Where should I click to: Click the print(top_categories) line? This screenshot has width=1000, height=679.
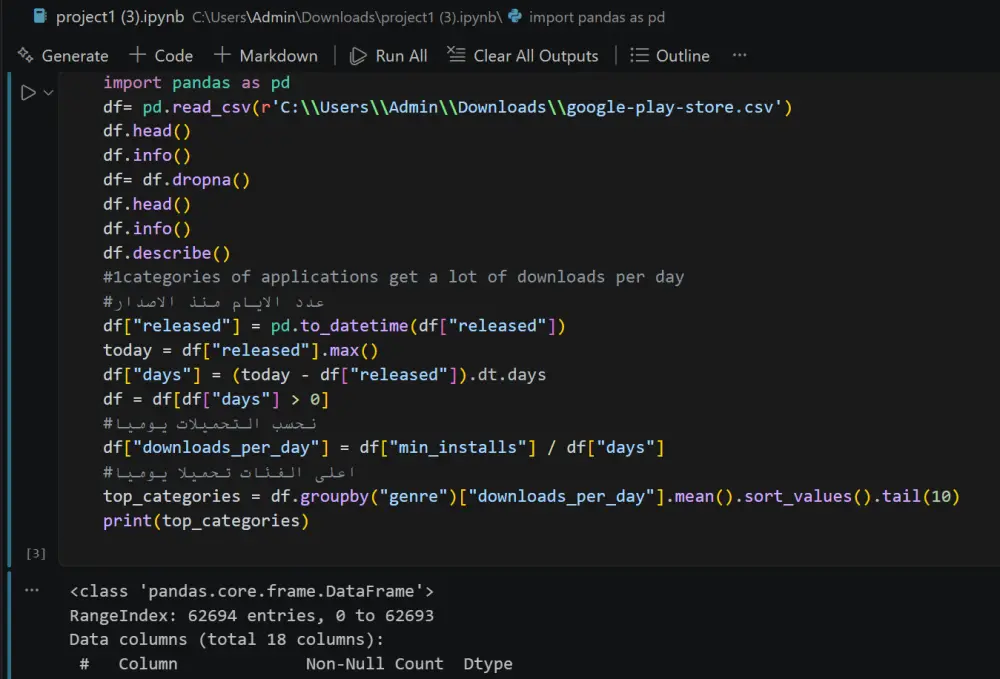[206, 521]
